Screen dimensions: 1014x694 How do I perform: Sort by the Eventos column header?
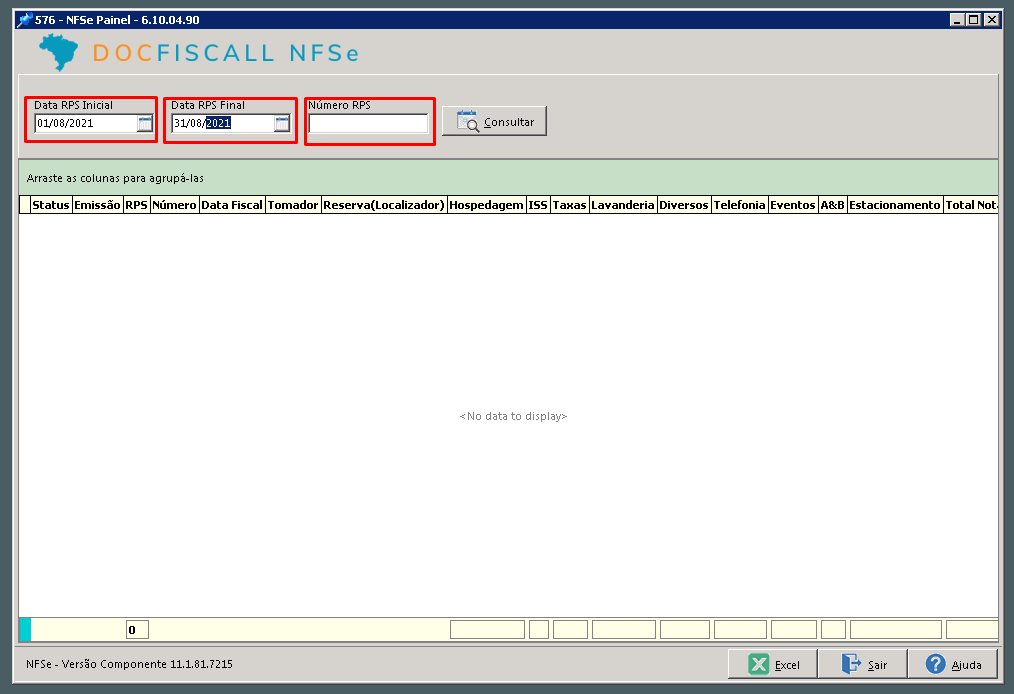(x=793, y=205)
